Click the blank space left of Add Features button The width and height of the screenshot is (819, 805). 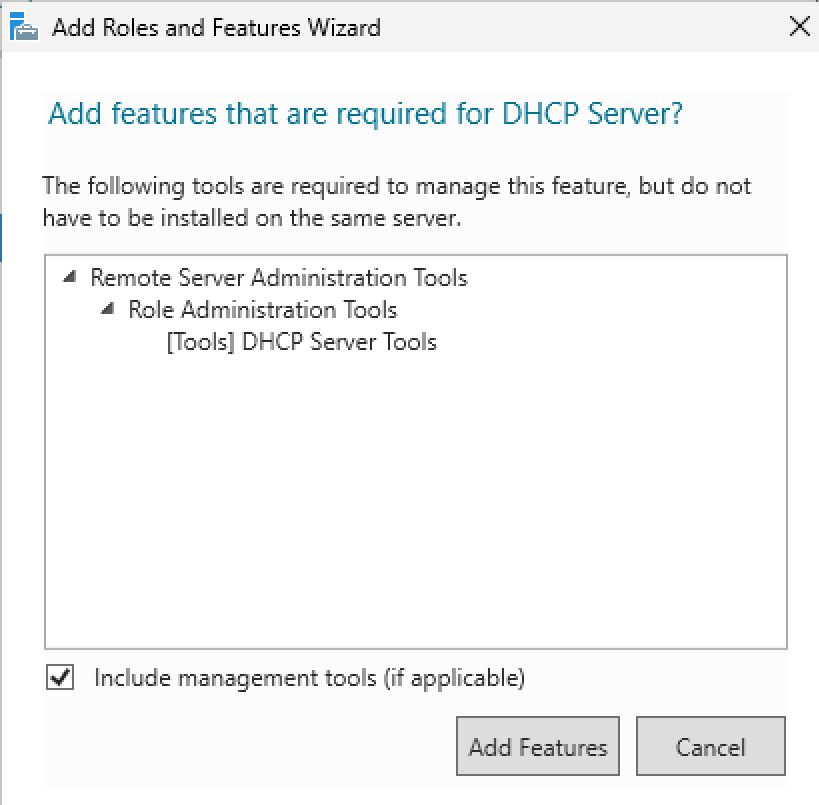(250, 746)
